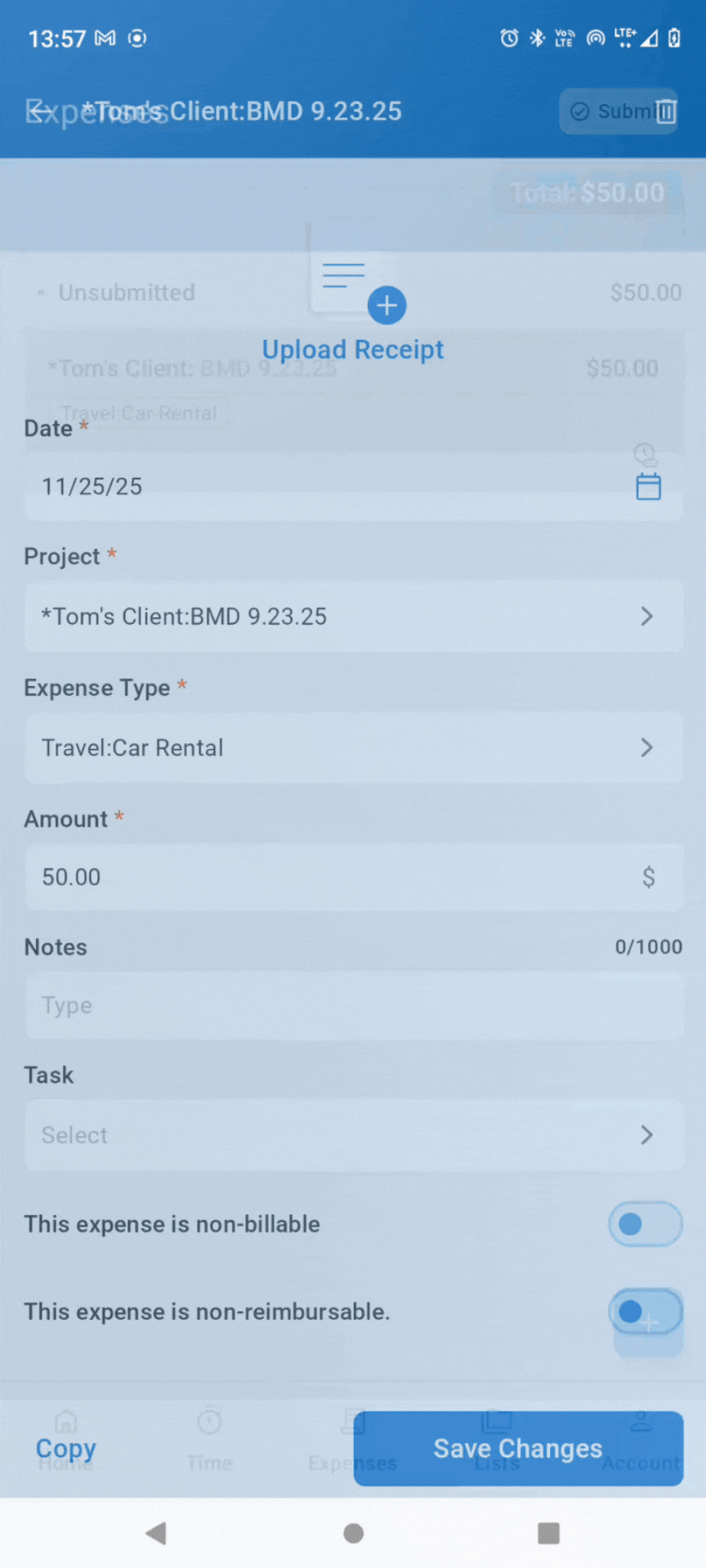
Task: Open the Task Select dropdown
Action: pos(354,1135)
